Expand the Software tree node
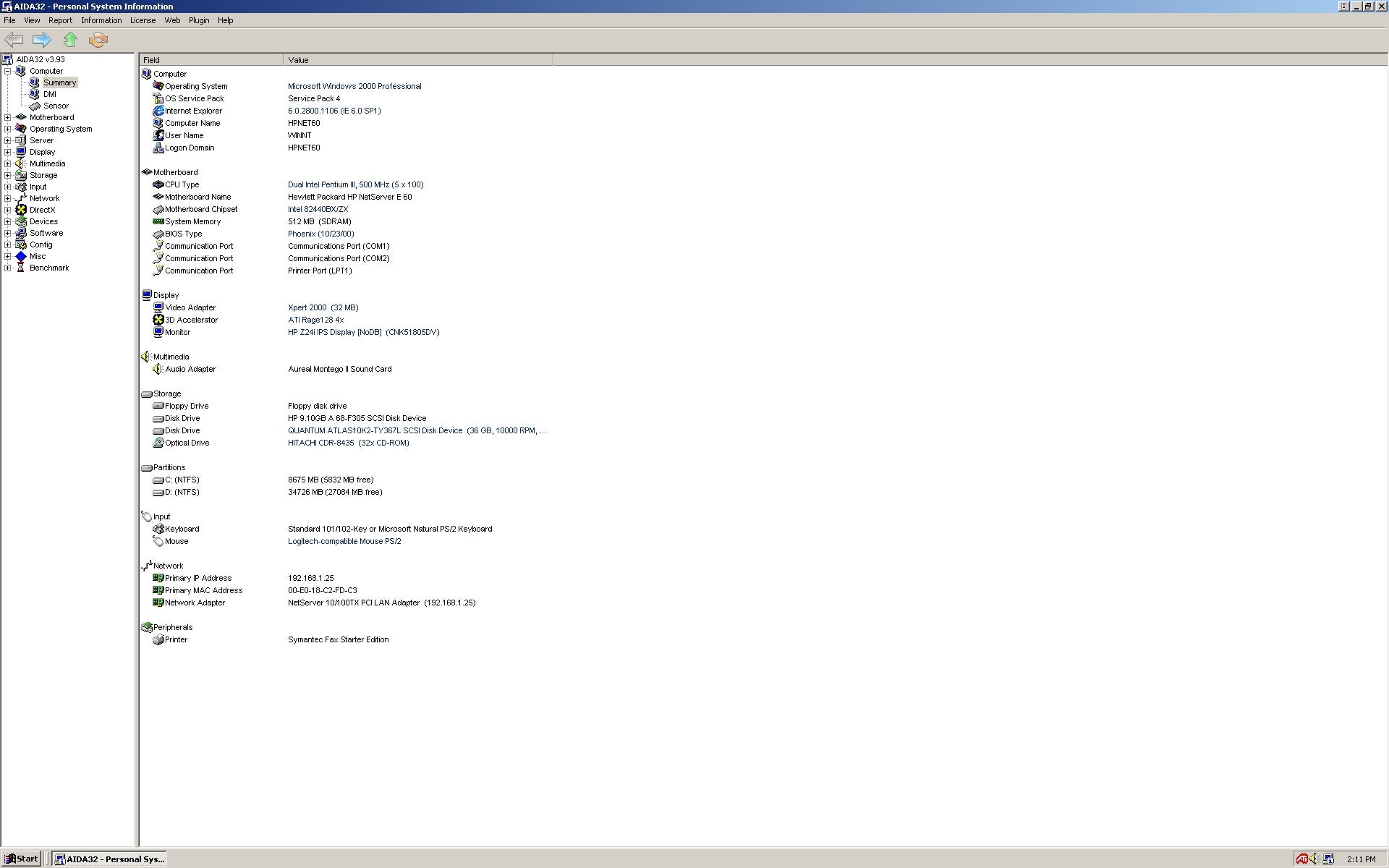 tap(8, 233)
